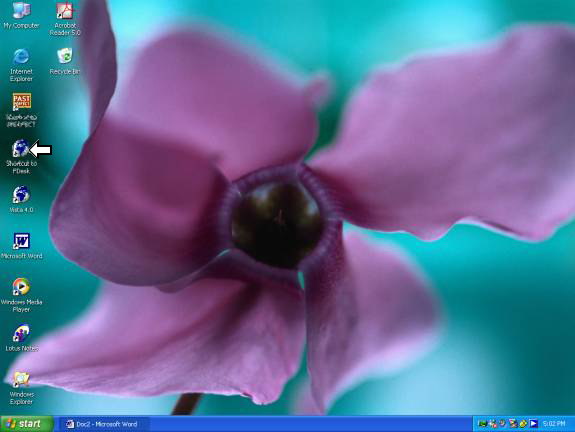Click the white arrow pointing at FDesk

(x=41, y=149)
